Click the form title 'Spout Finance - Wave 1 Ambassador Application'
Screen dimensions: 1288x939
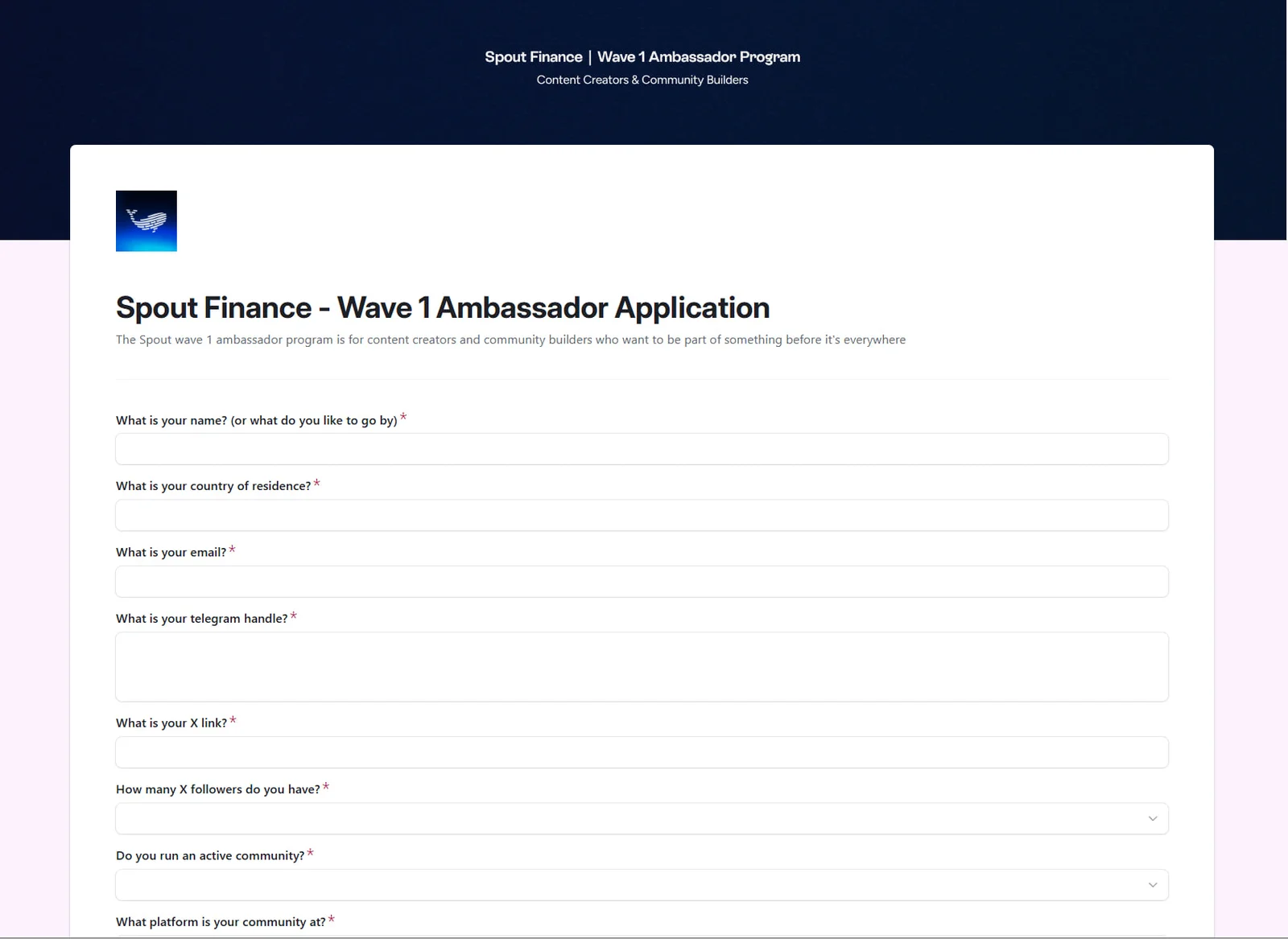coord(443,307)
